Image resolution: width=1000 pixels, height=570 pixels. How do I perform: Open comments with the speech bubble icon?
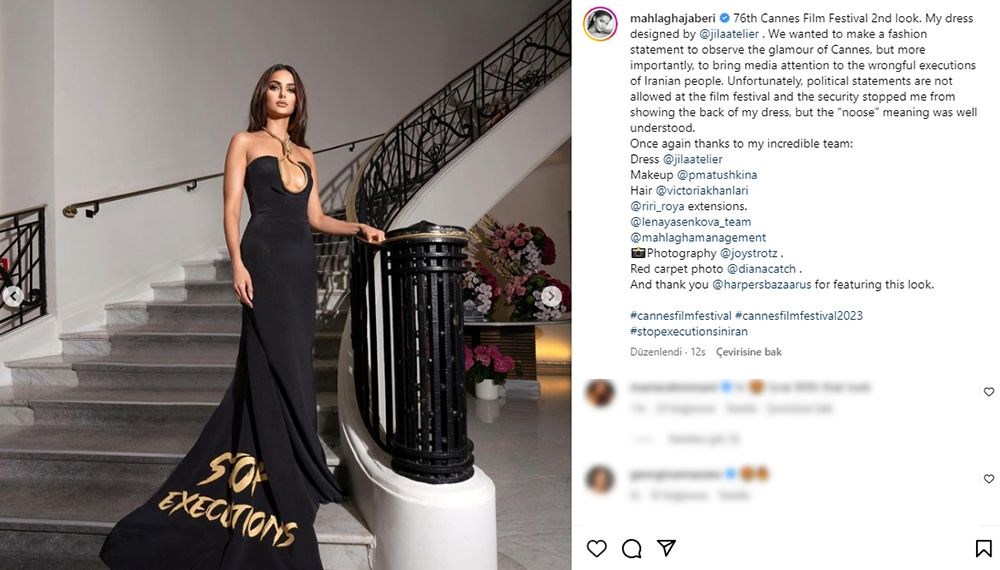click(631, 548)
